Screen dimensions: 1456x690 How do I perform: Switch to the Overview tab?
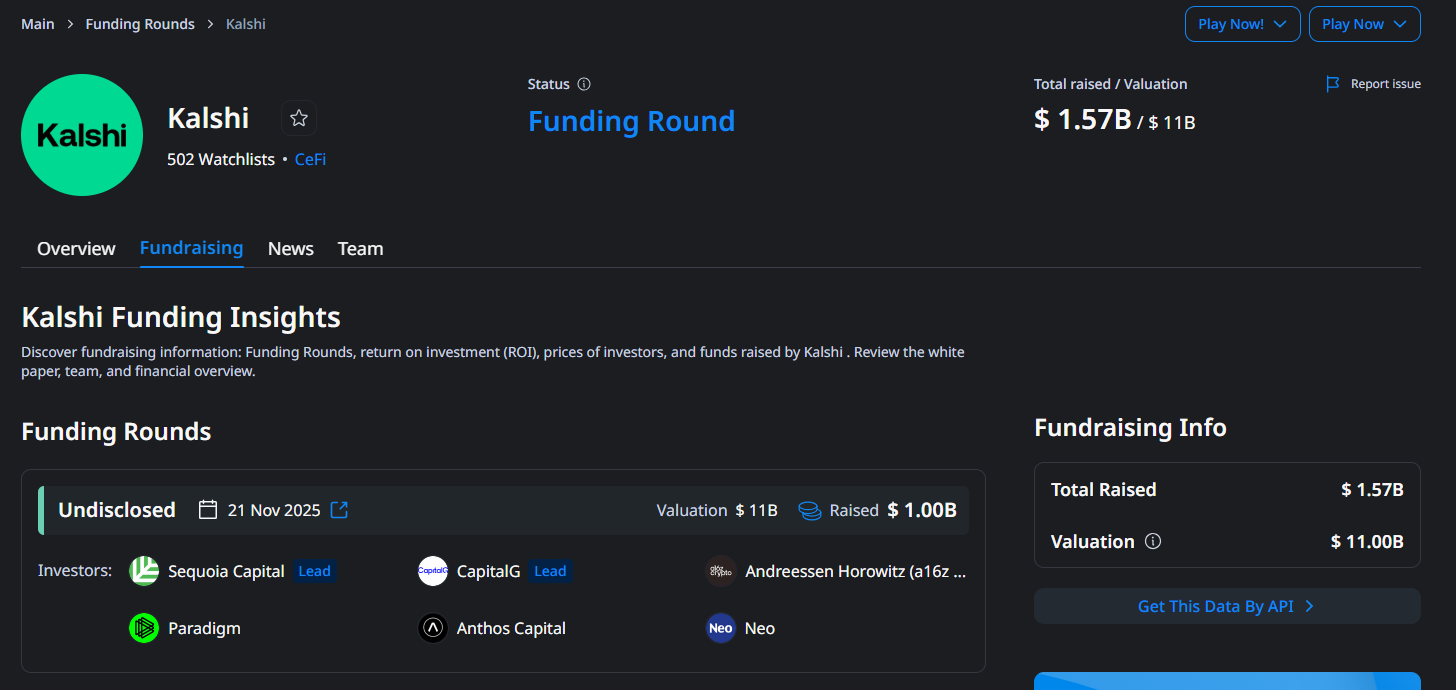tap(76, 249)
